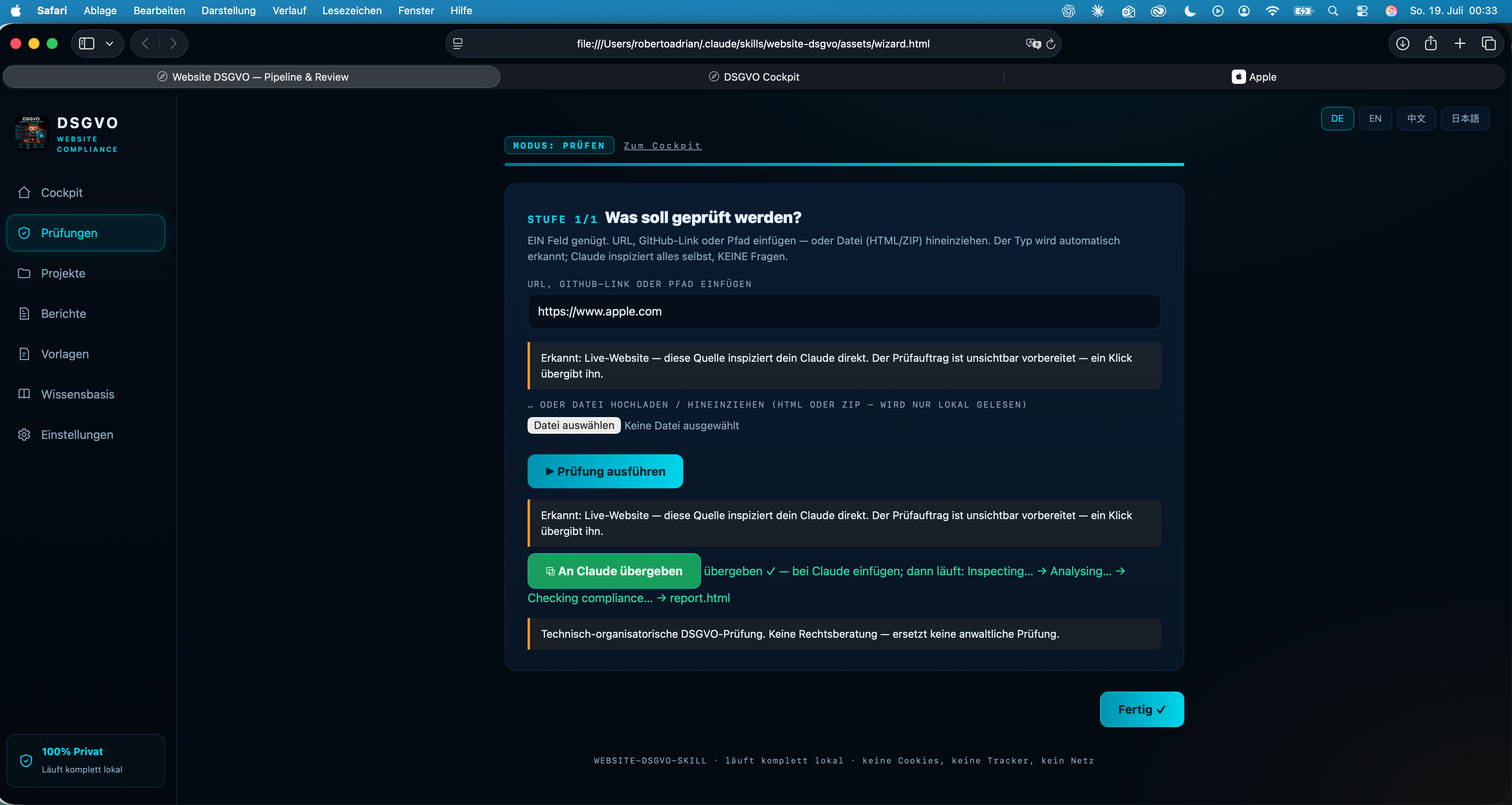Click the Safari share icon

(1431, 43)
